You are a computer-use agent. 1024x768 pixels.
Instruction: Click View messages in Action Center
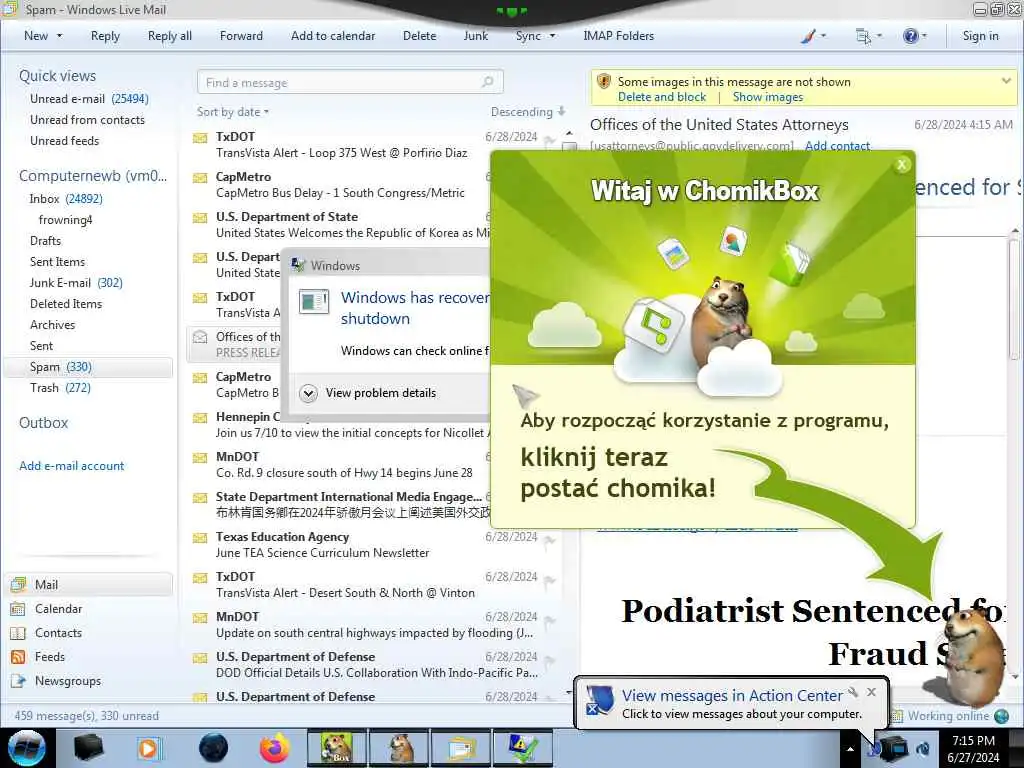point(732,696)
